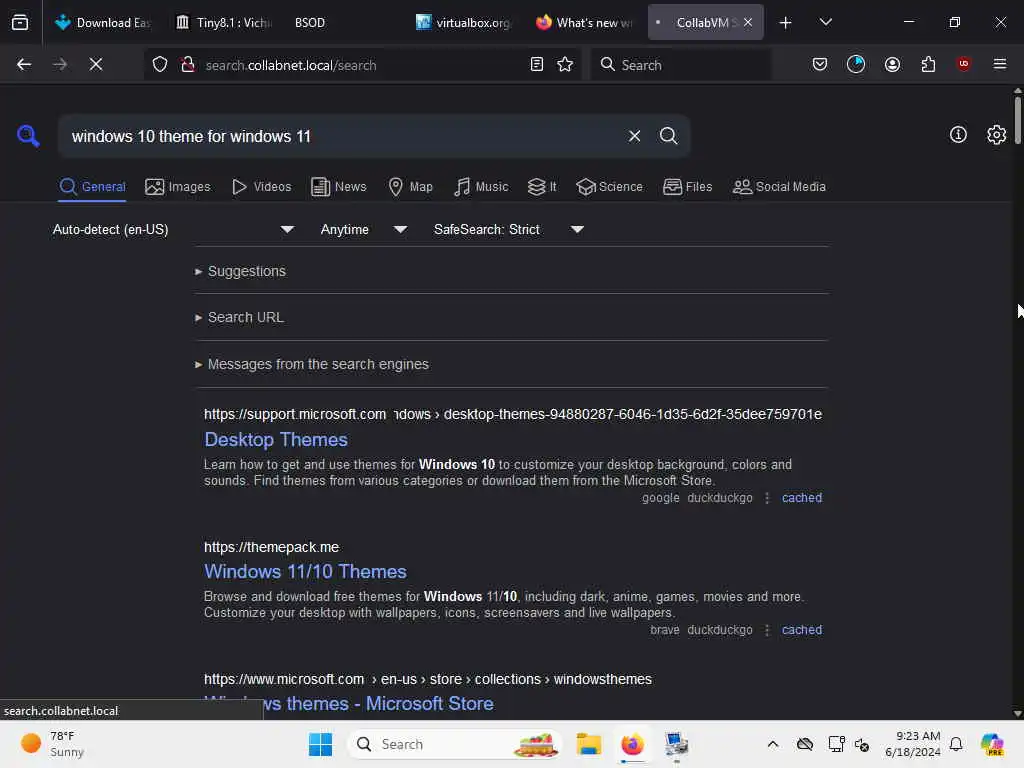
Task: Switch to What's new tab
Action: point(584,22)
